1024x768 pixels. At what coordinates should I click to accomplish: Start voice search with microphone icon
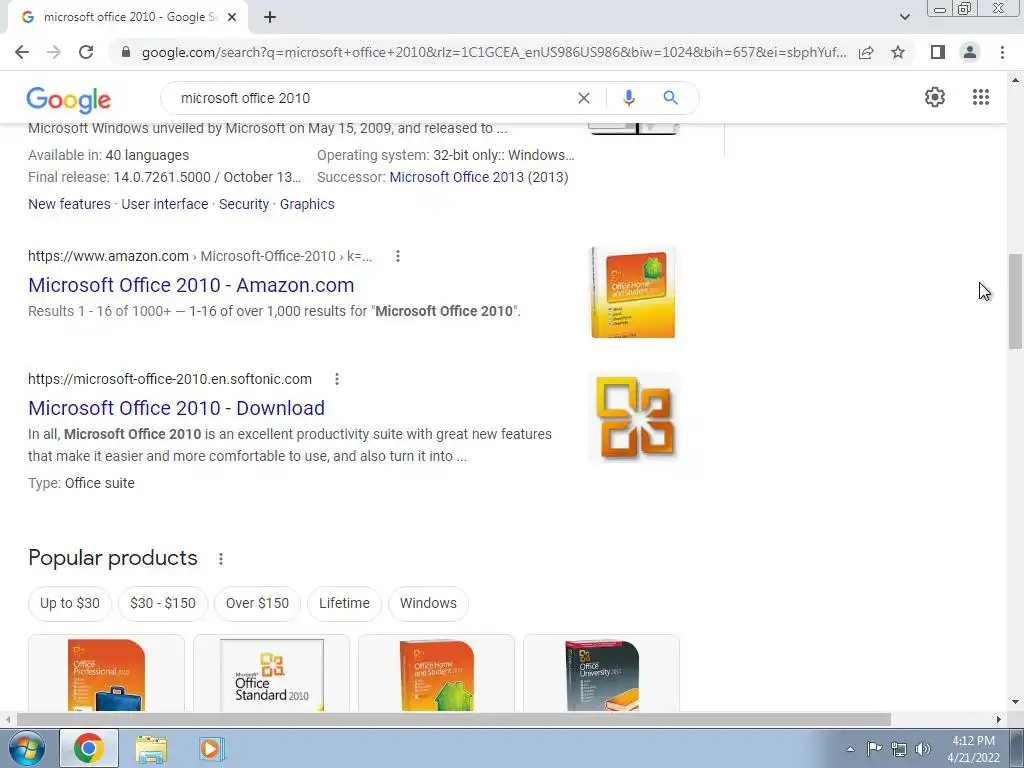click(x=628, y=98)
